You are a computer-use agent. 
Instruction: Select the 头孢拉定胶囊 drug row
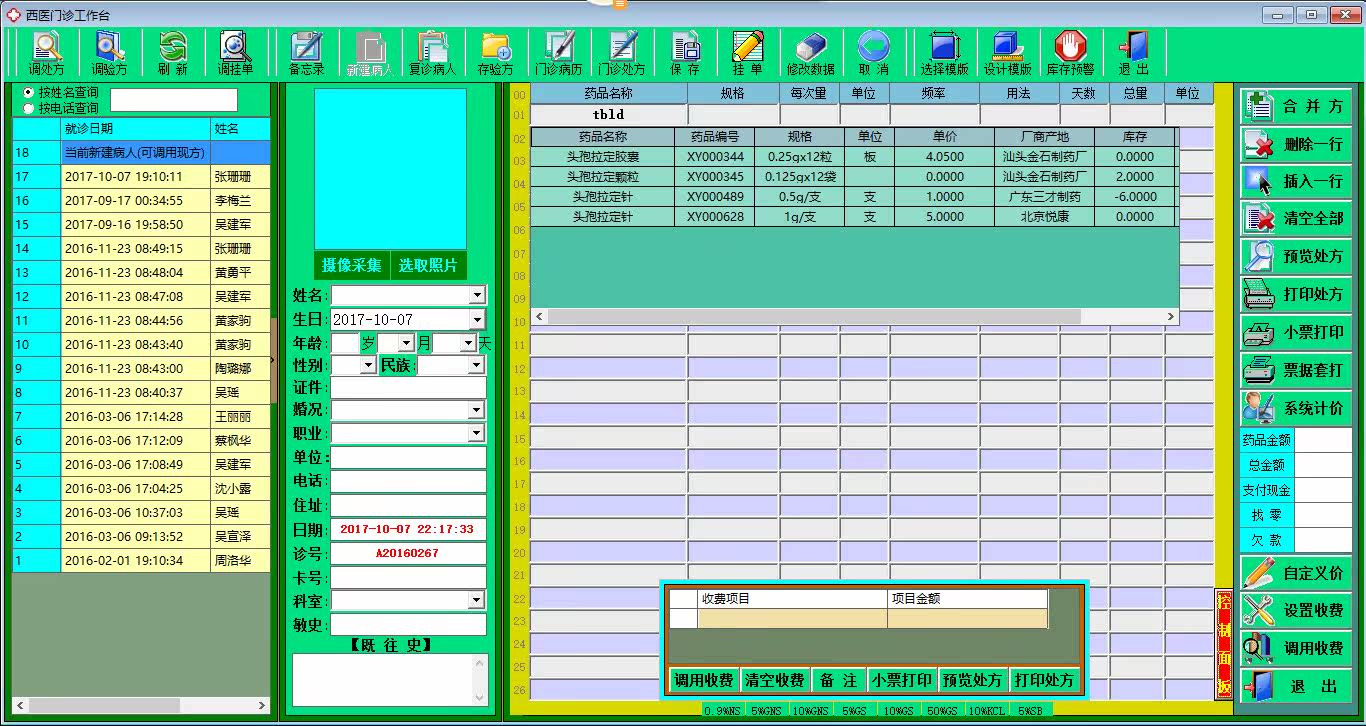[x=854, y=157]
